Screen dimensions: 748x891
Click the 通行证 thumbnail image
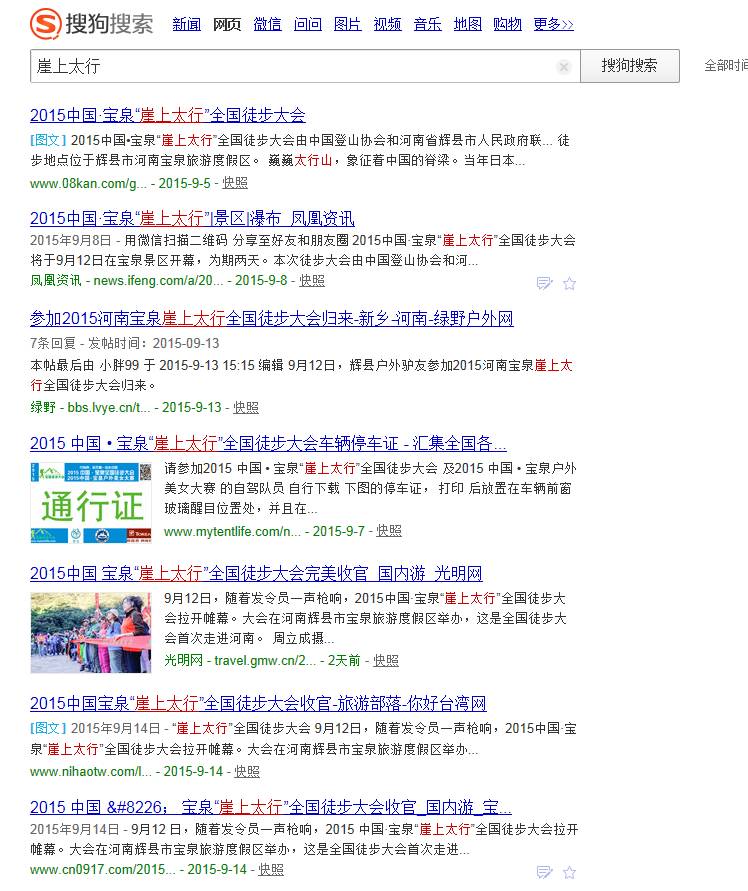click(91, 503)
